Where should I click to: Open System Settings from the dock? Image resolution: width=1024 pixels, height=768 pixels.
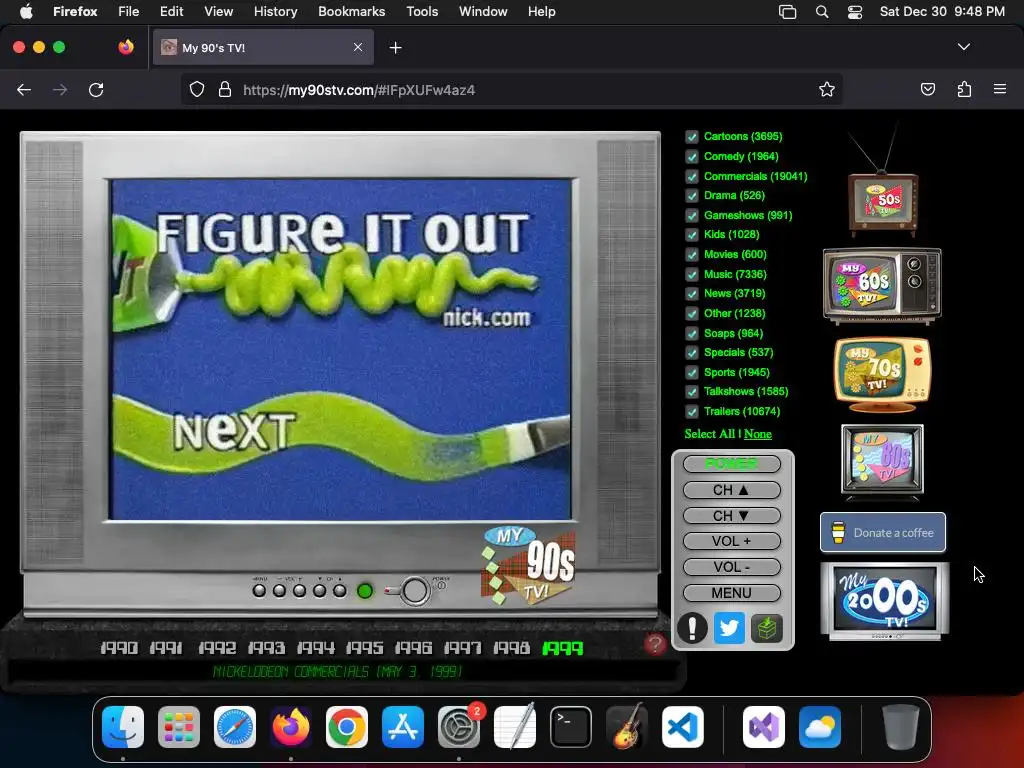[459, 727]
